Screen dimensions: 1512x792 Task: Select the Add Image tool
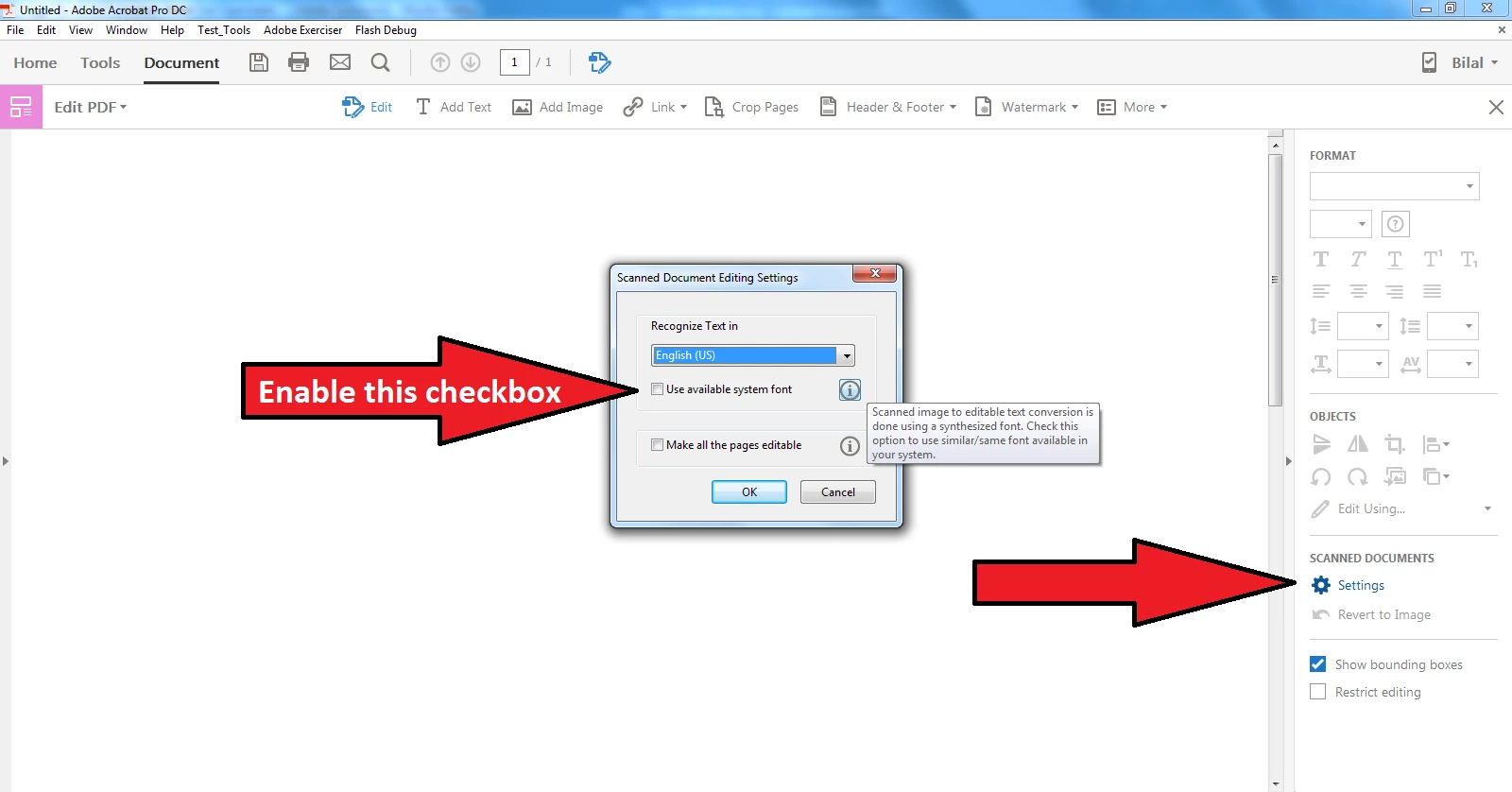pos(558,107)
